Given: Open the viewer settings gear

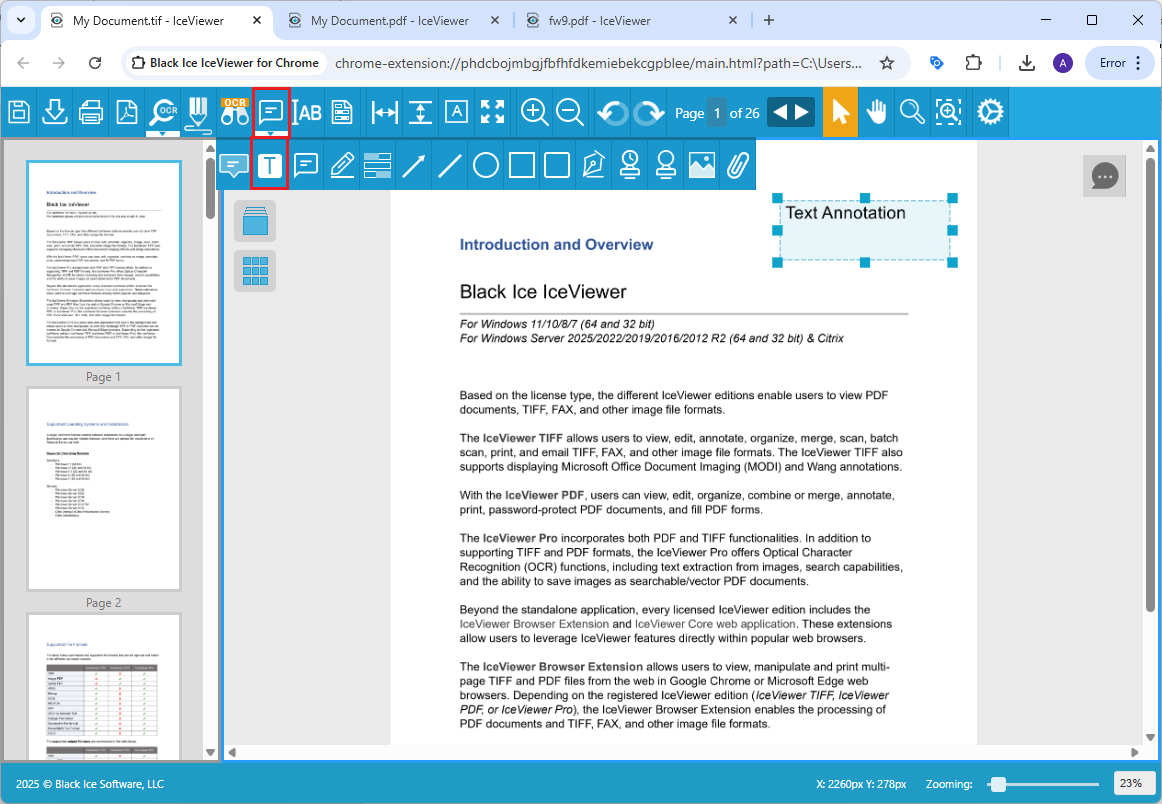Looking at the screenshot, I should click(x=990, y=113).
